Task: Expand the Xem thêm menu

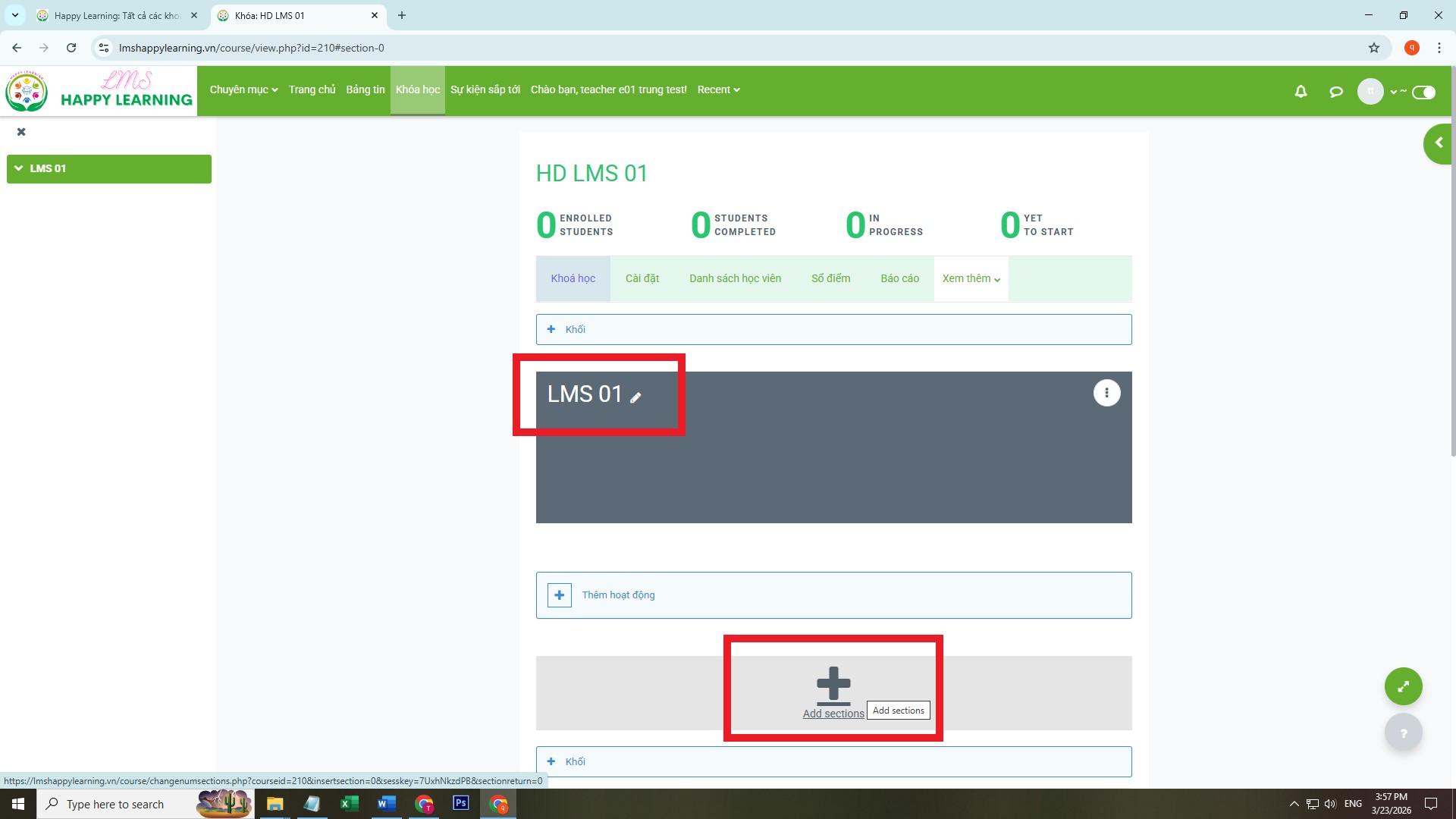Action: click(971, 278)
